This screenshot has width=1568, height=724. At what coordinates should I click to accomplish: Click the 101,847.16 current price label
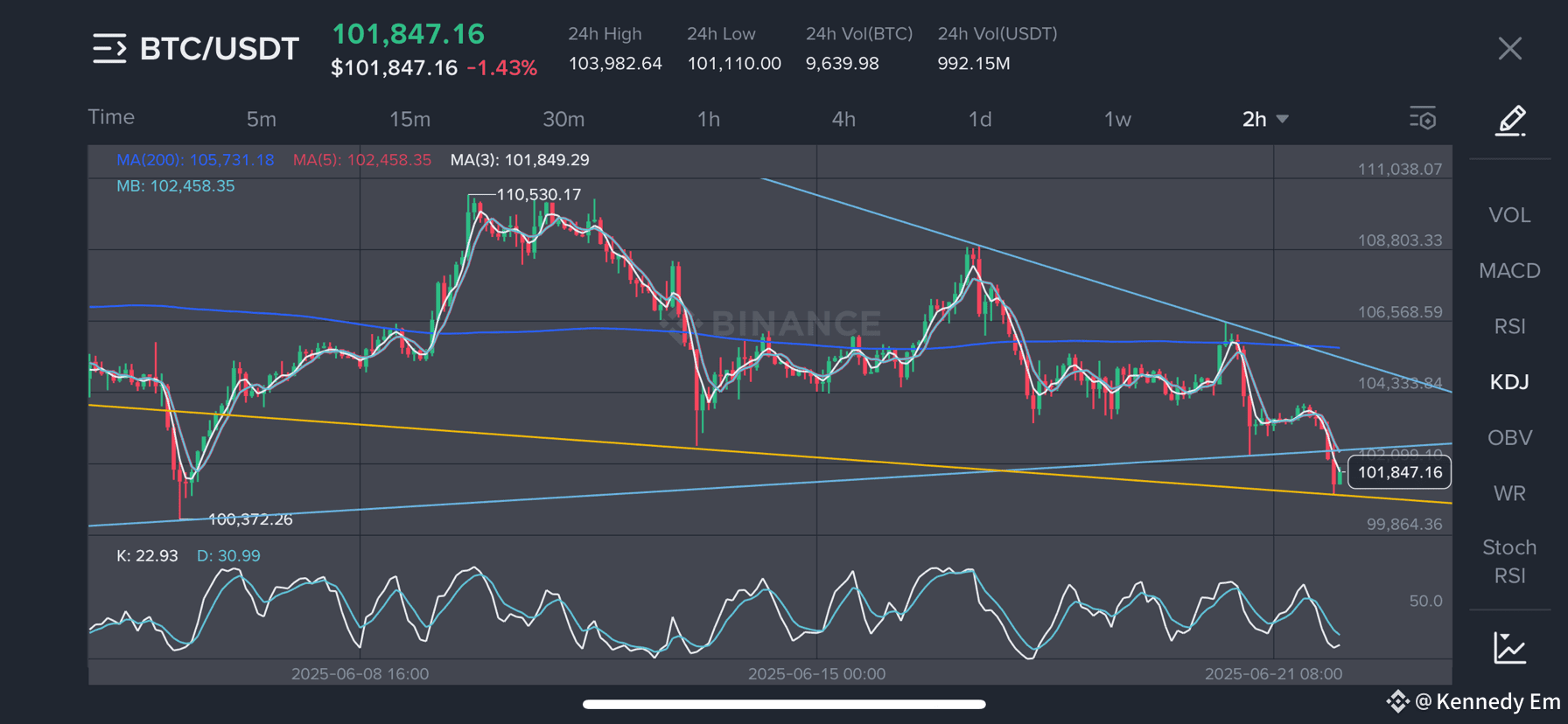tap(1400, 472)
